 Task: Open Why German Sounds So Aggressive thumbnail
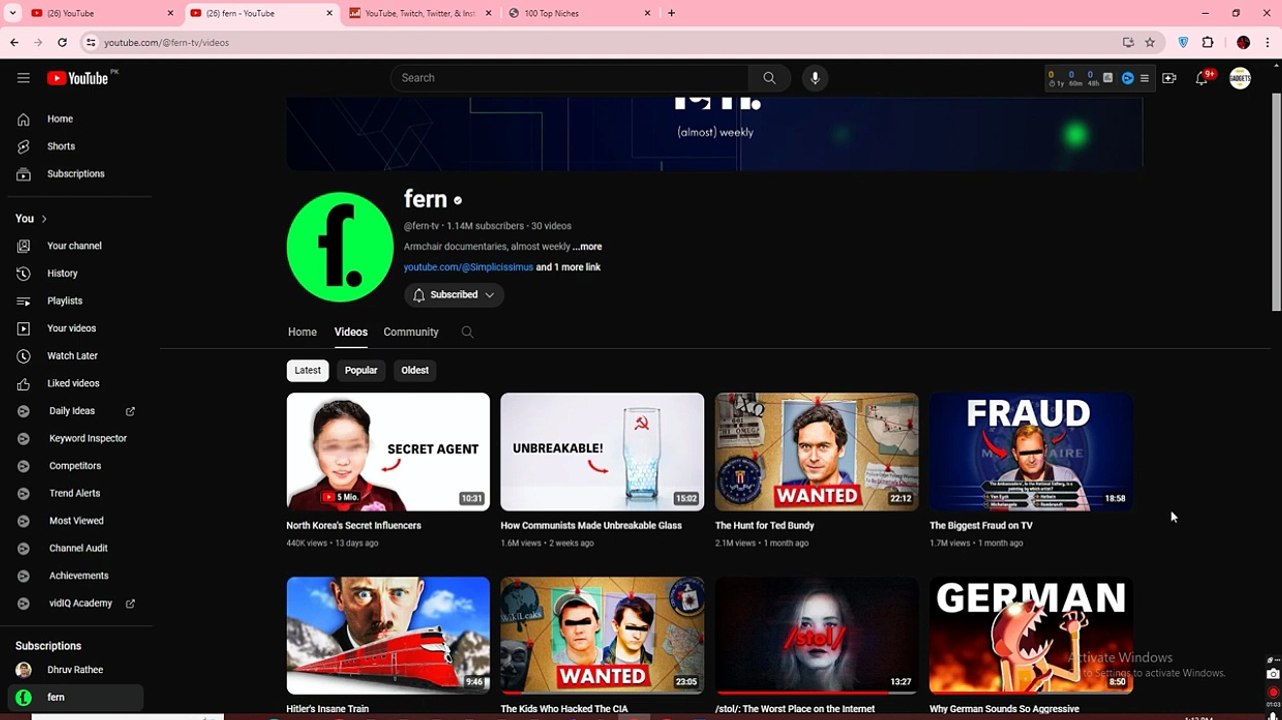[x=1031, y=635]
